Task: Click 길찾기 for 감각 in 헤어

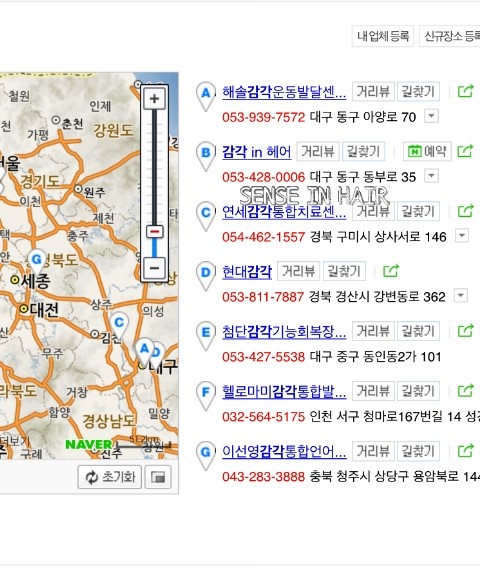Action: click(x=363, y=151)
